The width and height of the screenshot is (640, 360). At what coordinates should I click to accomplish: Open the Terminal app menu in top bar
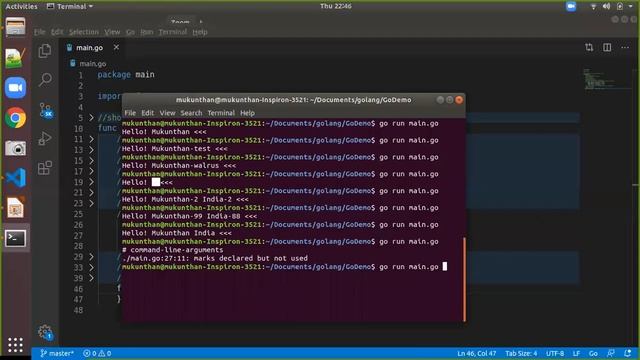coord(70,6)
